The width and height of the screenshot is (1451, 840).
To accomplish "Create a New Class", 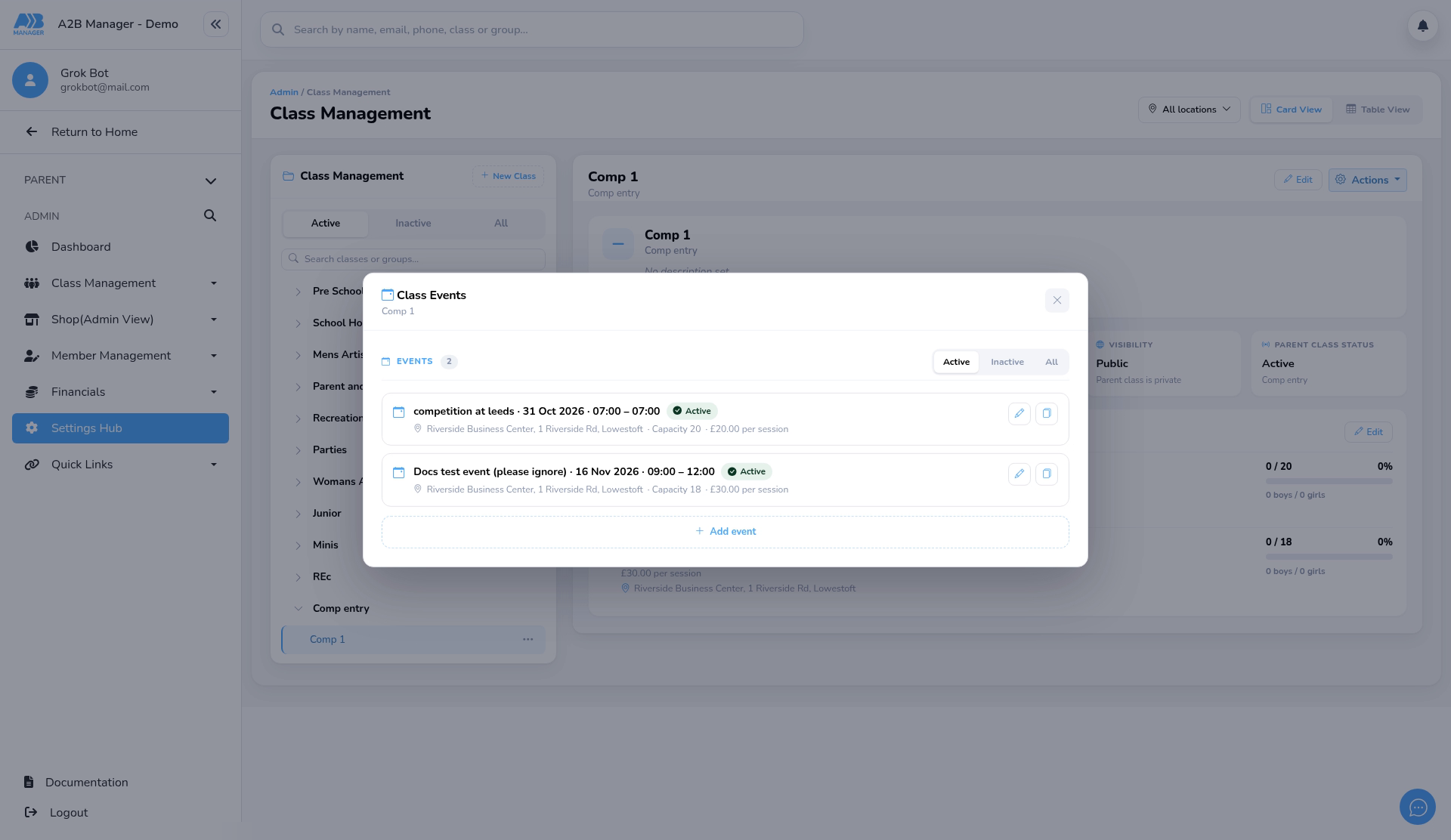I will [508, 176].
